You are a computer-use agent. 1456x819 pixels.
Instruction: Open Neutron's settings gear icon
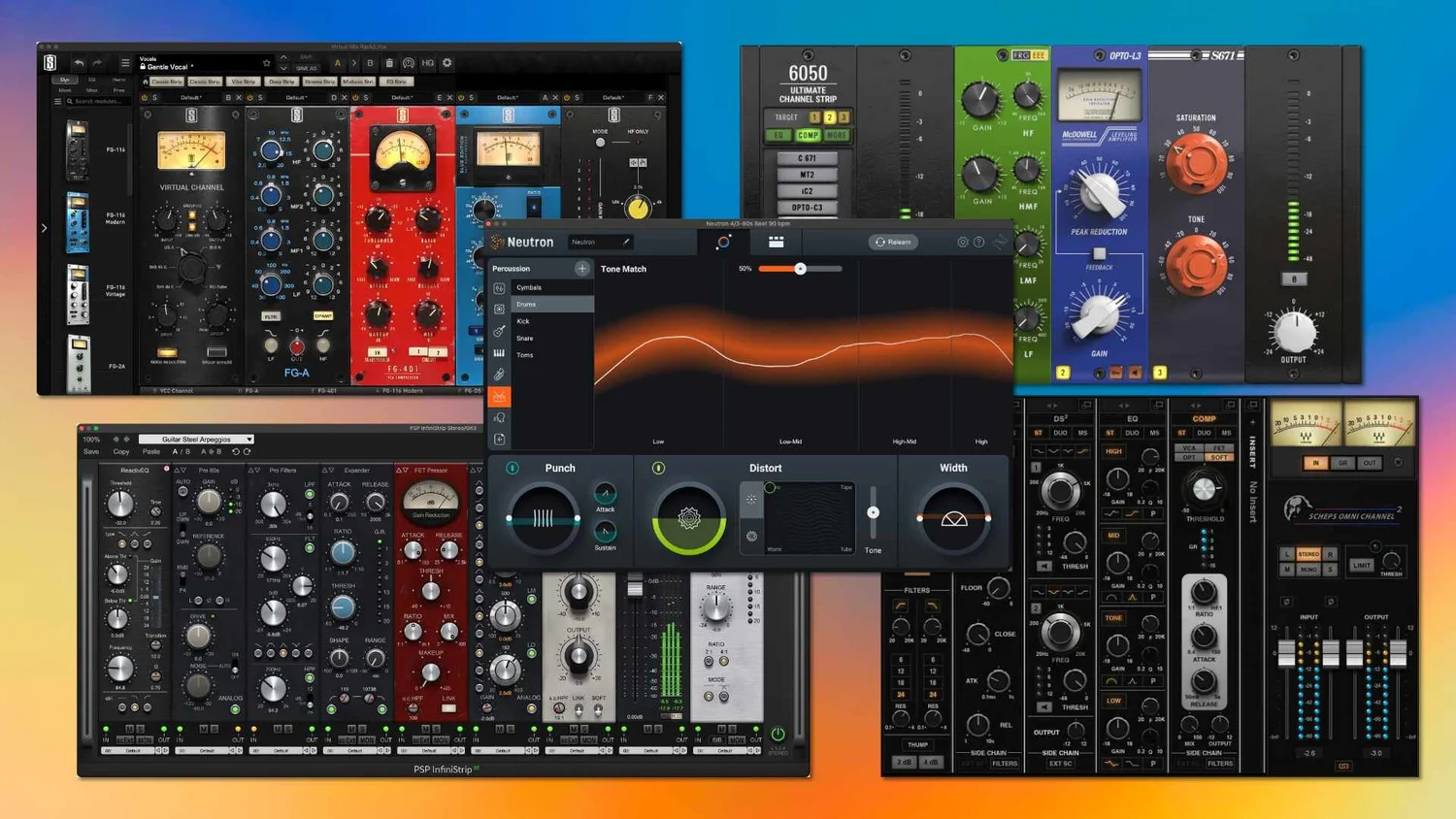[x=962, y=242]
